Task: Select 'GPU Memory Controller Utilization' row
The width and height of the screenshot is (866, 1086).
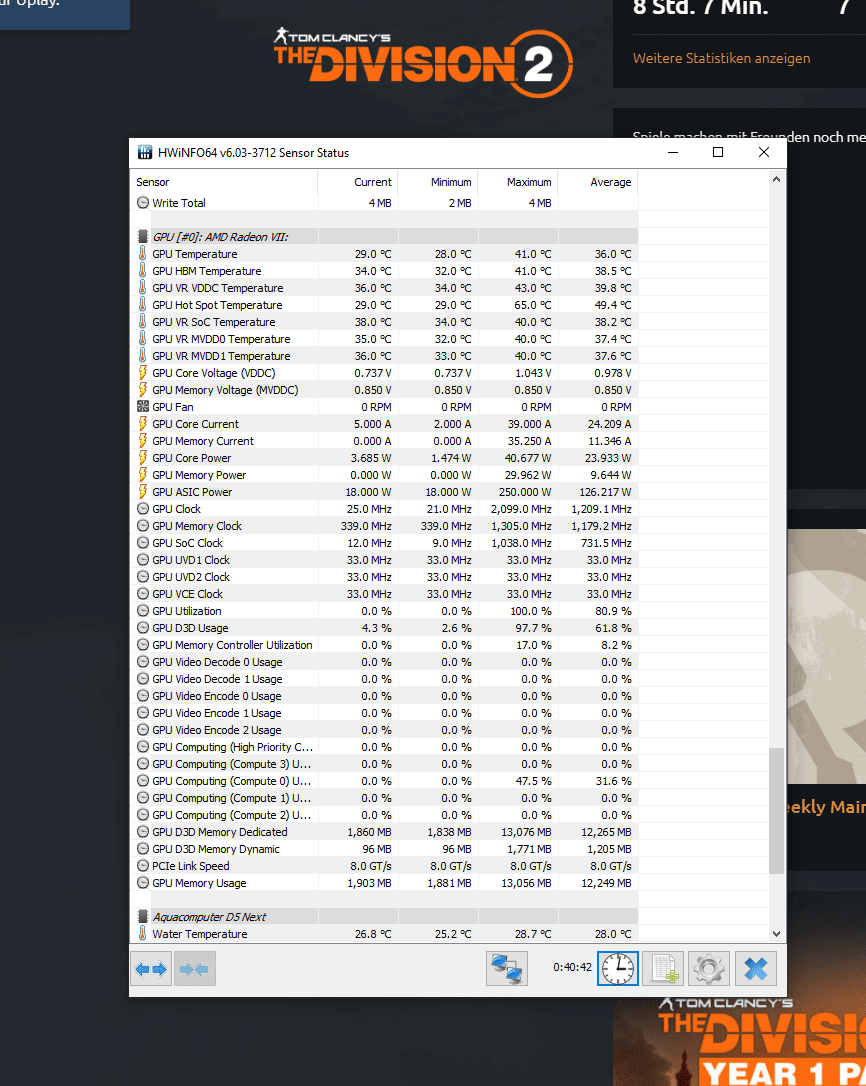Action: point(385,644)
